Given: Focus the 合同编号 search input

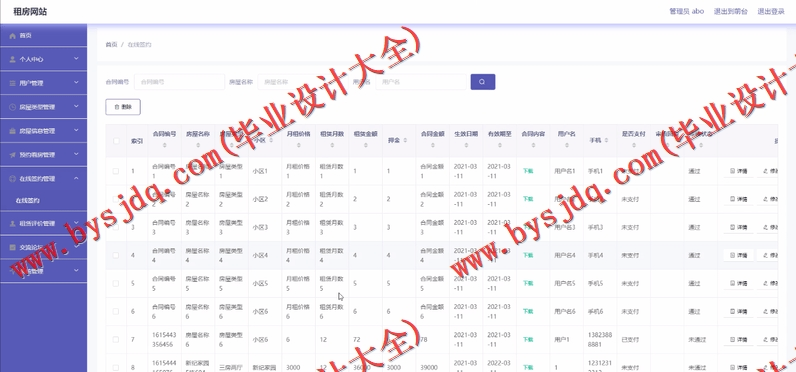Looking at the screenshot, I should (179, 82).
